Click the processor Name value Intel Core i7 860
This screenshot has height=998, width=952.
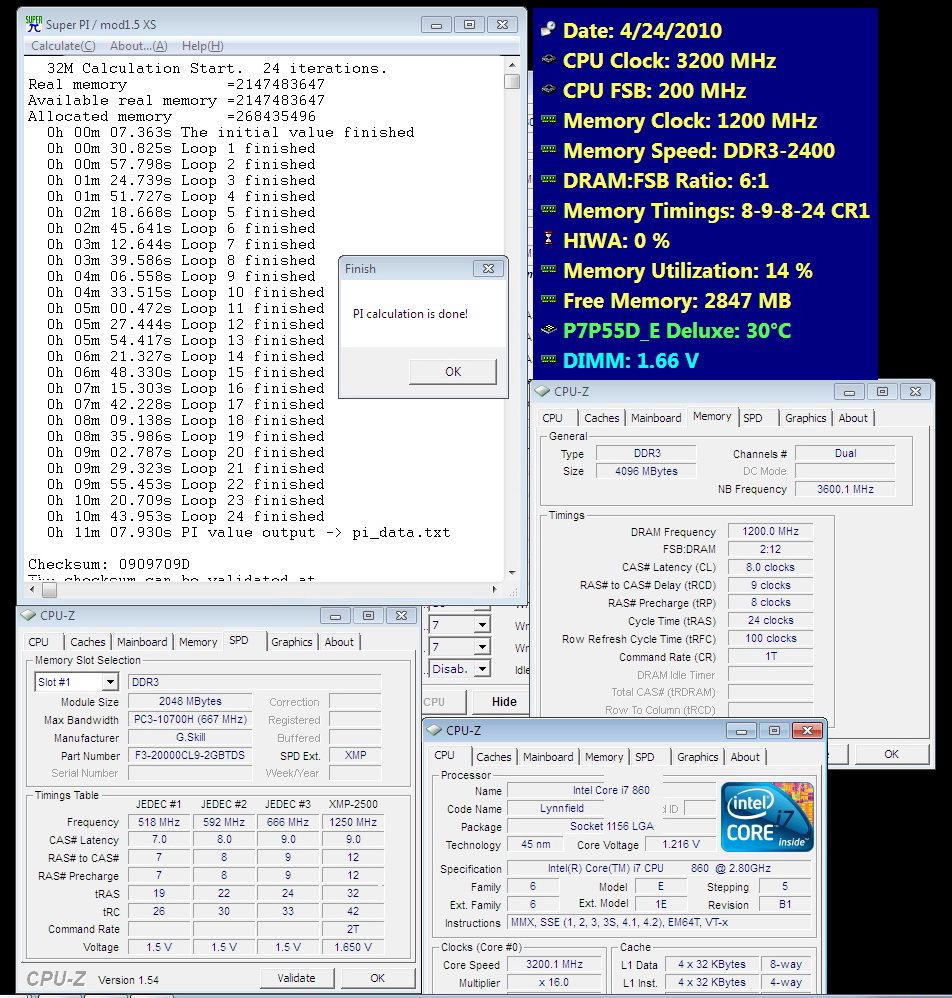click(611, 791)
